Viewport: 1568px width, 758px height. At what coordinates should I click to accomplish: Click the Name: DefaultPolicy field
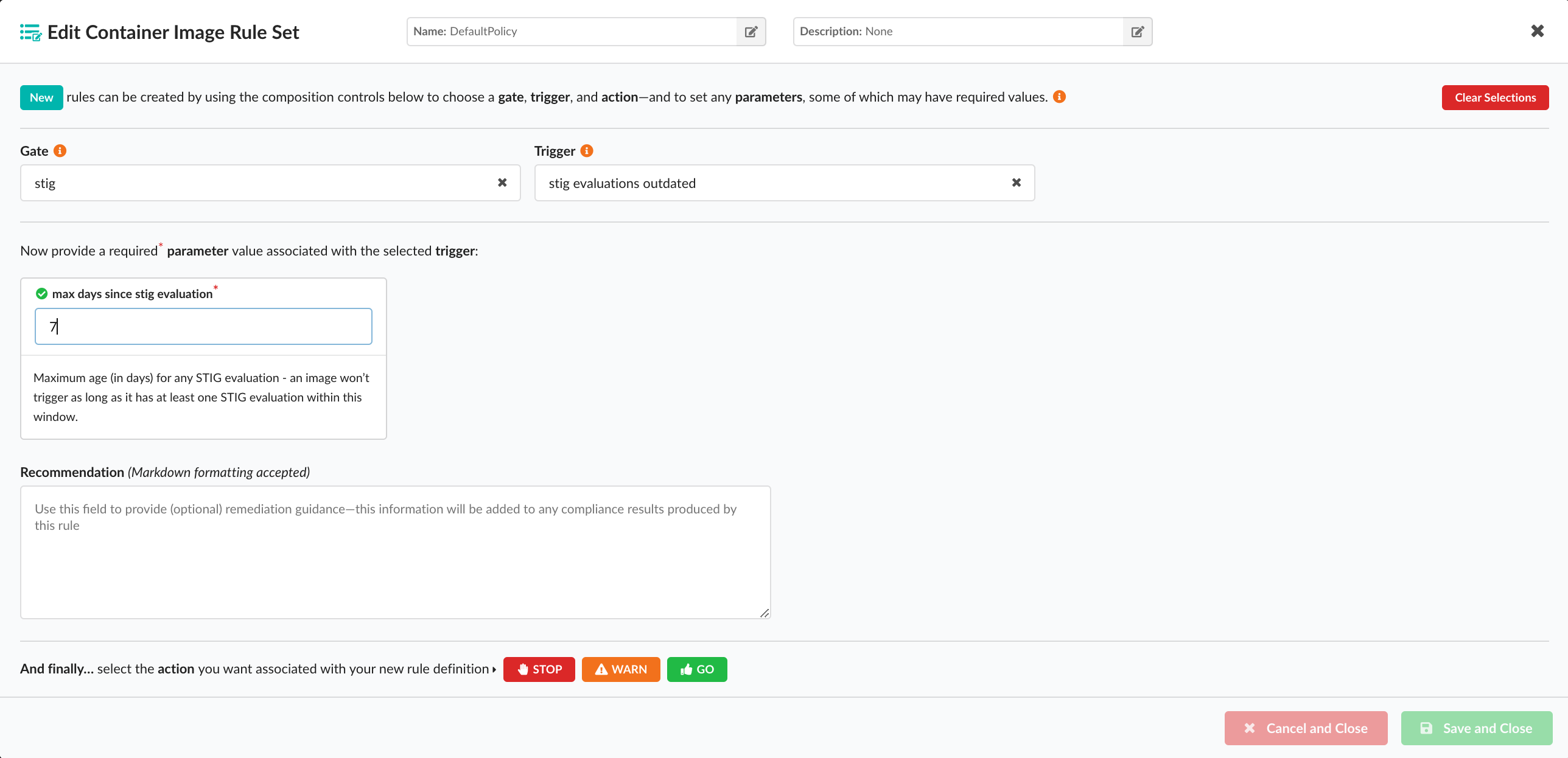pos(571,32)
